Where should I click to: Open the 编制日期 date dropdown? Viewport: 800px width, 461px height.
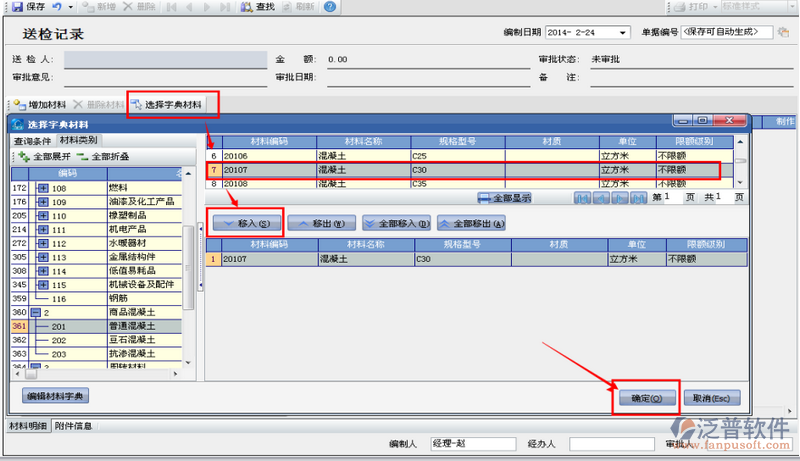click(622, 33)
